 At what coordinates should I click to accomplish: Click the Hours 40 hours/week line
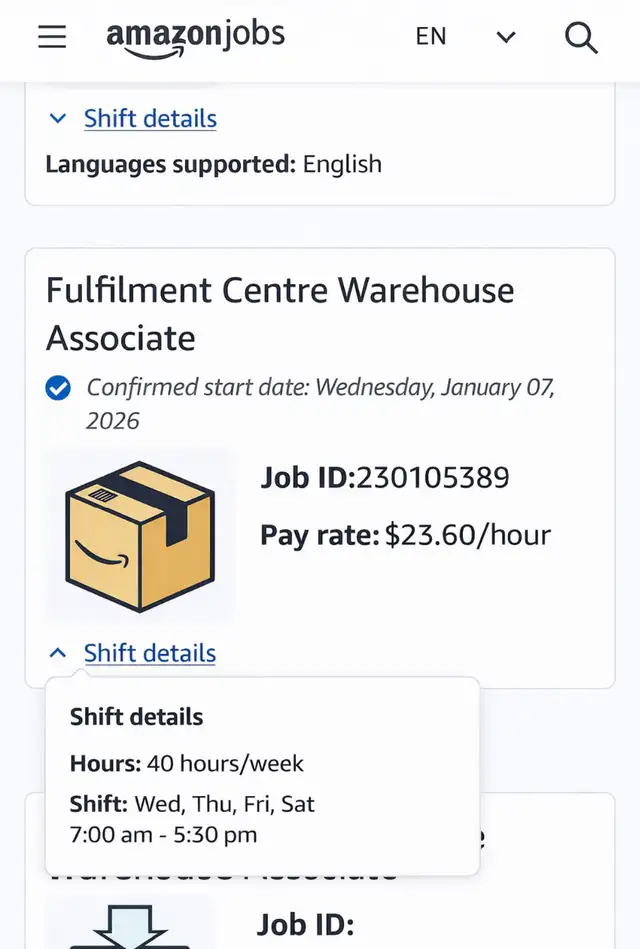tap(187, 764)
